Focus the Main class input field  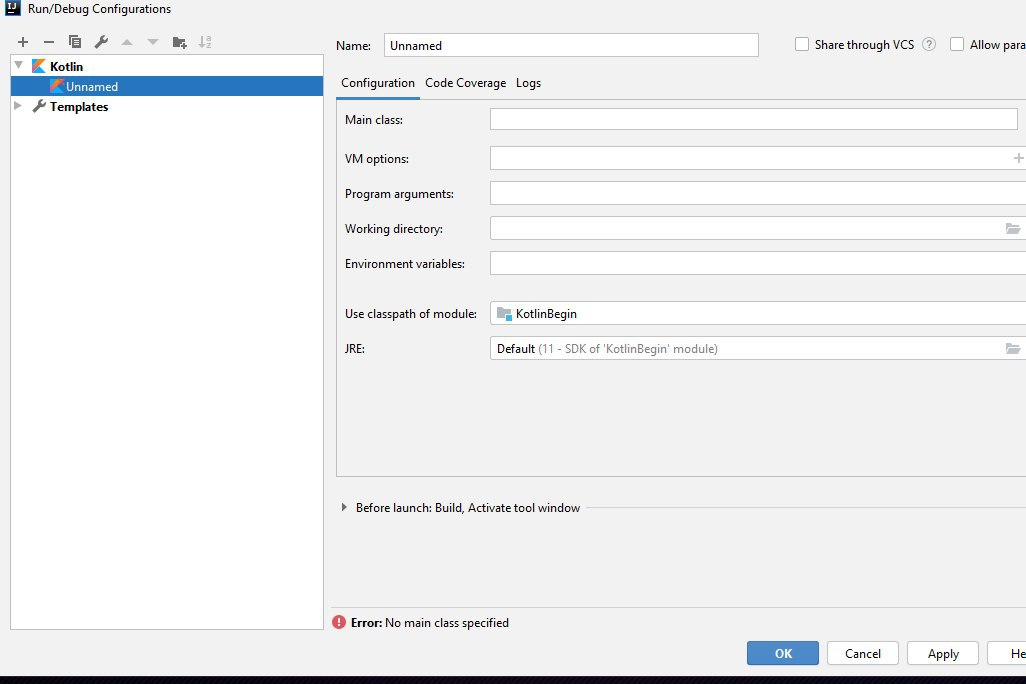click(754, 119)
